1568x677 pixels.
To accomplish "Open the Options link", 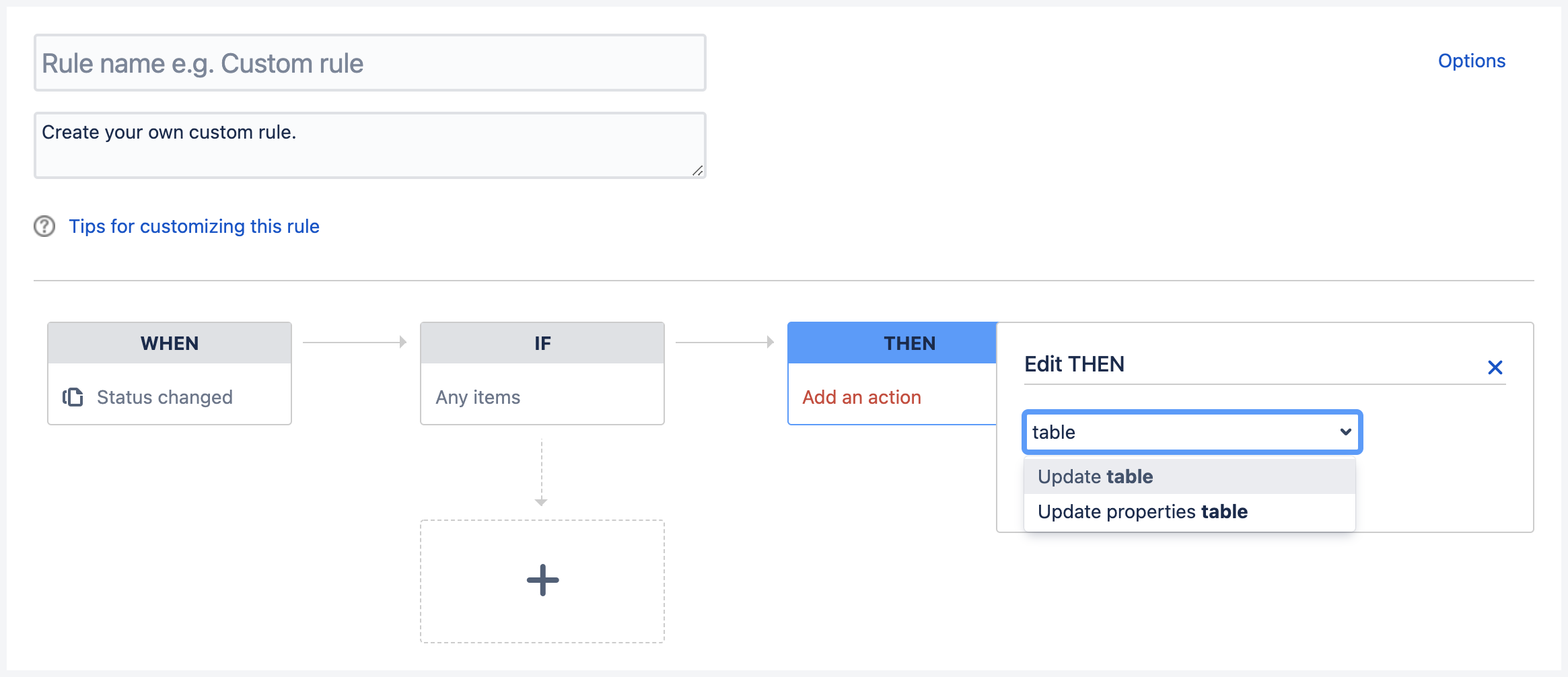I will point(1471,61).
